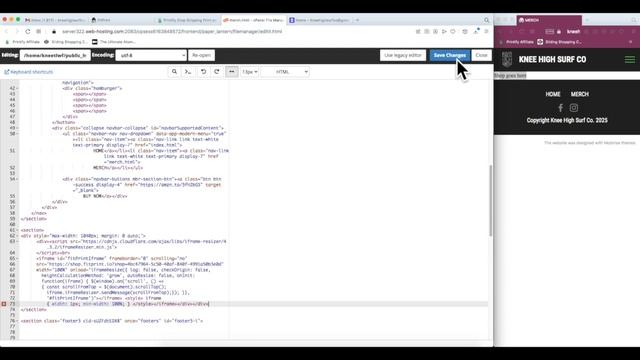640x360 pixels.
Task: Open the tab search magnifier icon
Action: tap(487, 20)
